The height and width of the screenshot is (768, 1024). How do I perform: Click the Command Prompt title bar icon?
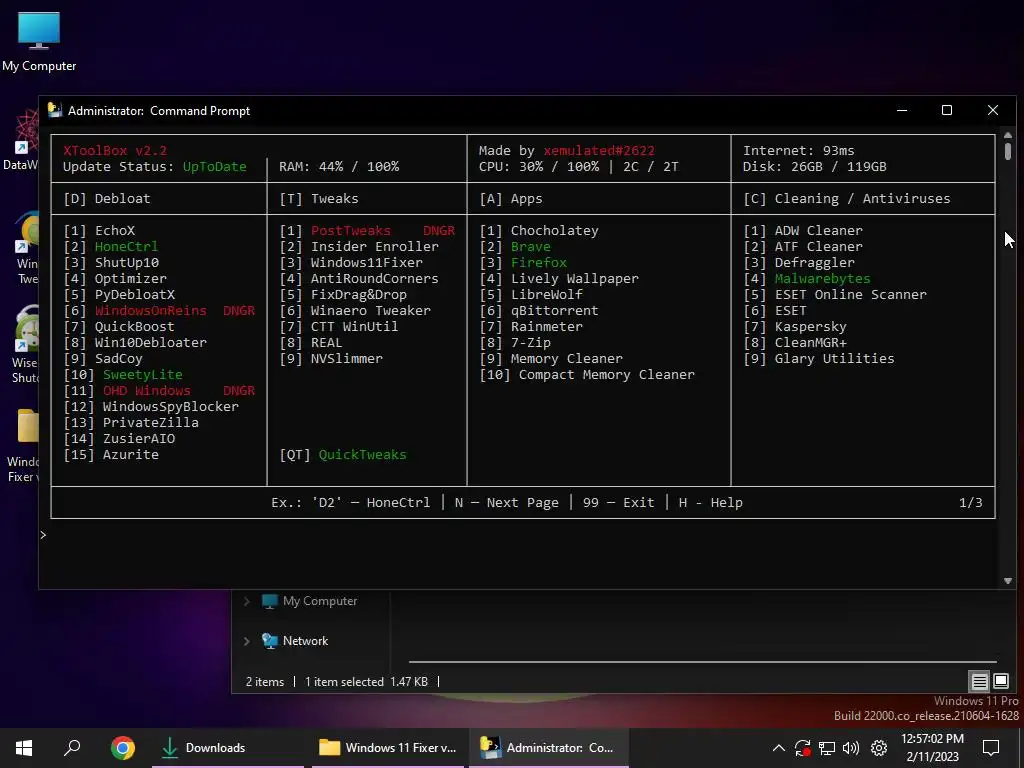(55, 110)
